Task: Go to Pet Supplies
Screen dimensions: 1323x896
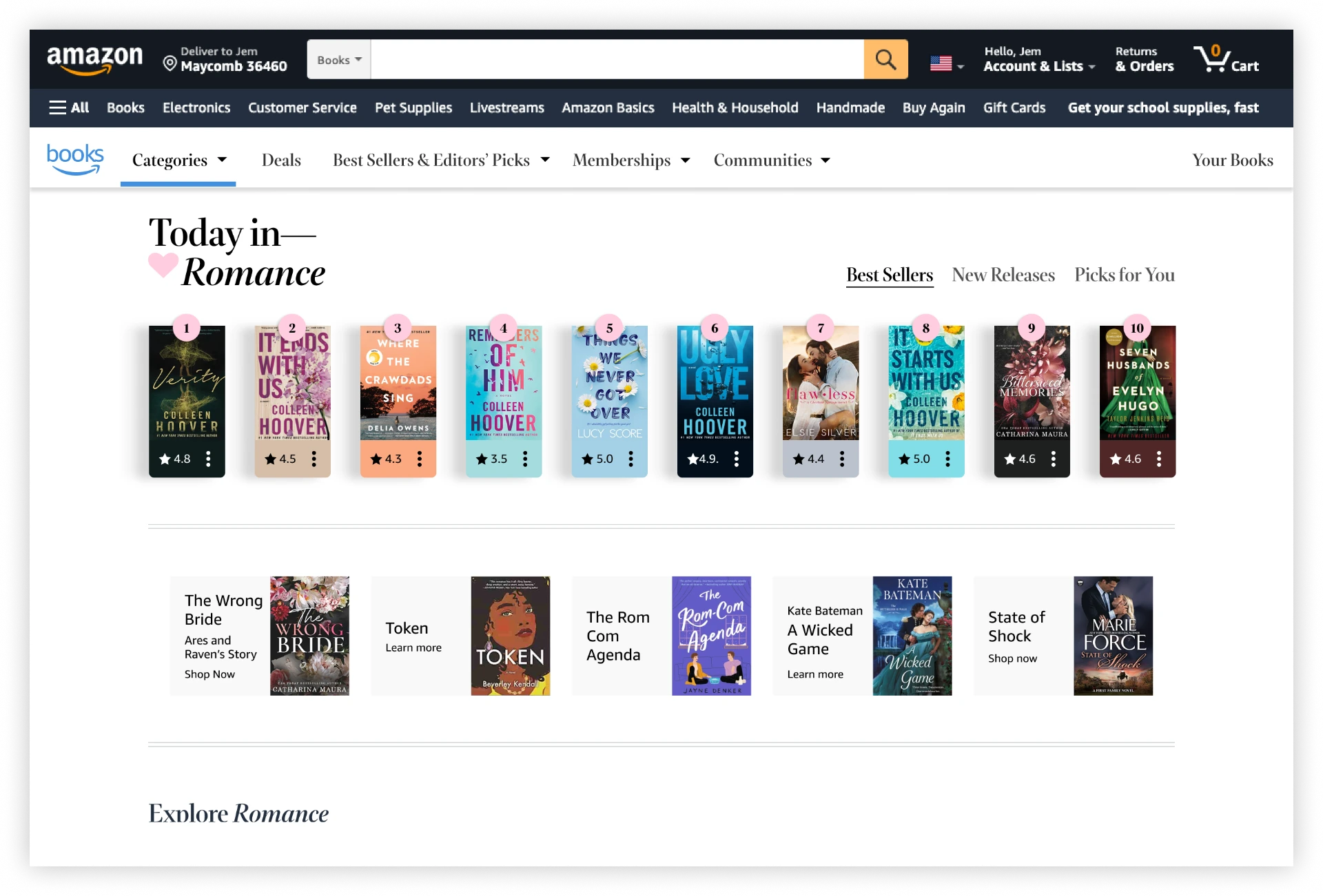Action: click(x=413, y=107)
